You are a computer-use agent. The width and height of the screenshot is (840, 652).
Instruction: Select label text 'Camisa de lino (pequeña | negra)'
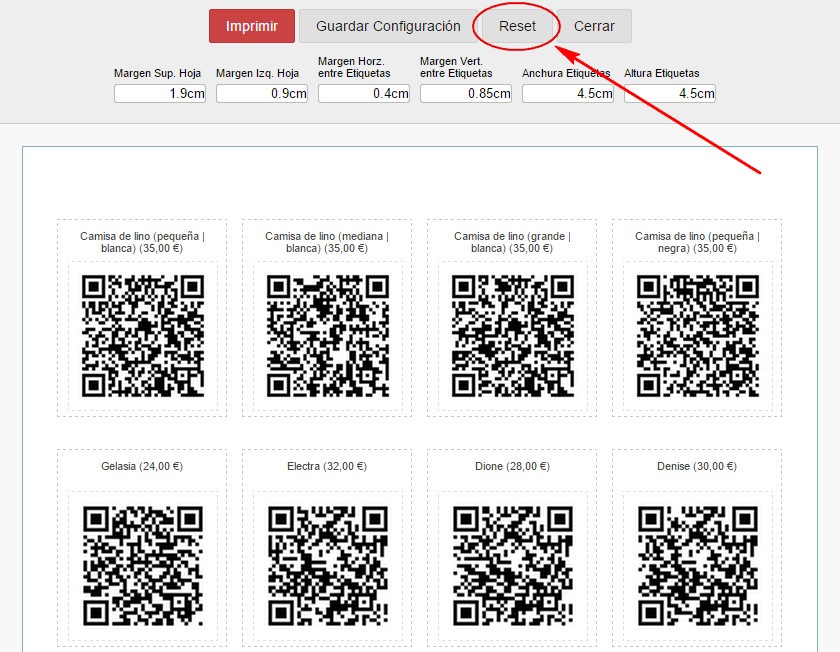pos(698,242)
